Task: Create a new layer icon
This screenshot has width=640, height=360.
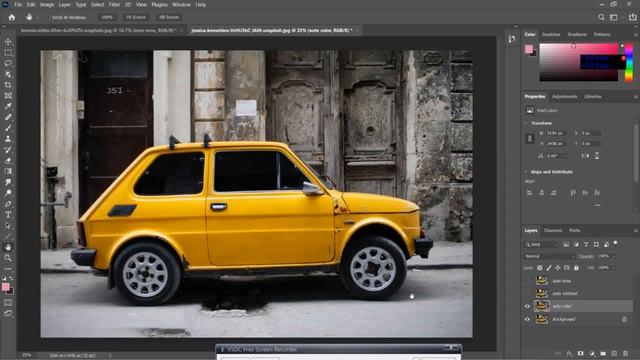Action: (x=614, y=353)
